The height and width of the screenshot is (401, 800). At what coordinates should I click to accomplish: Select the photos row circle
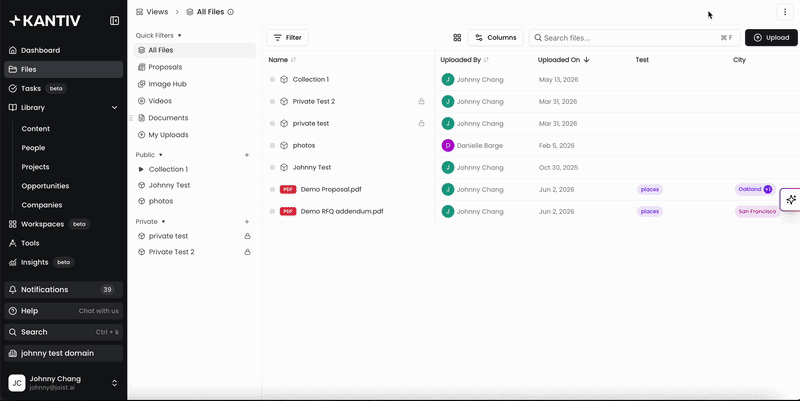(272, 145)
